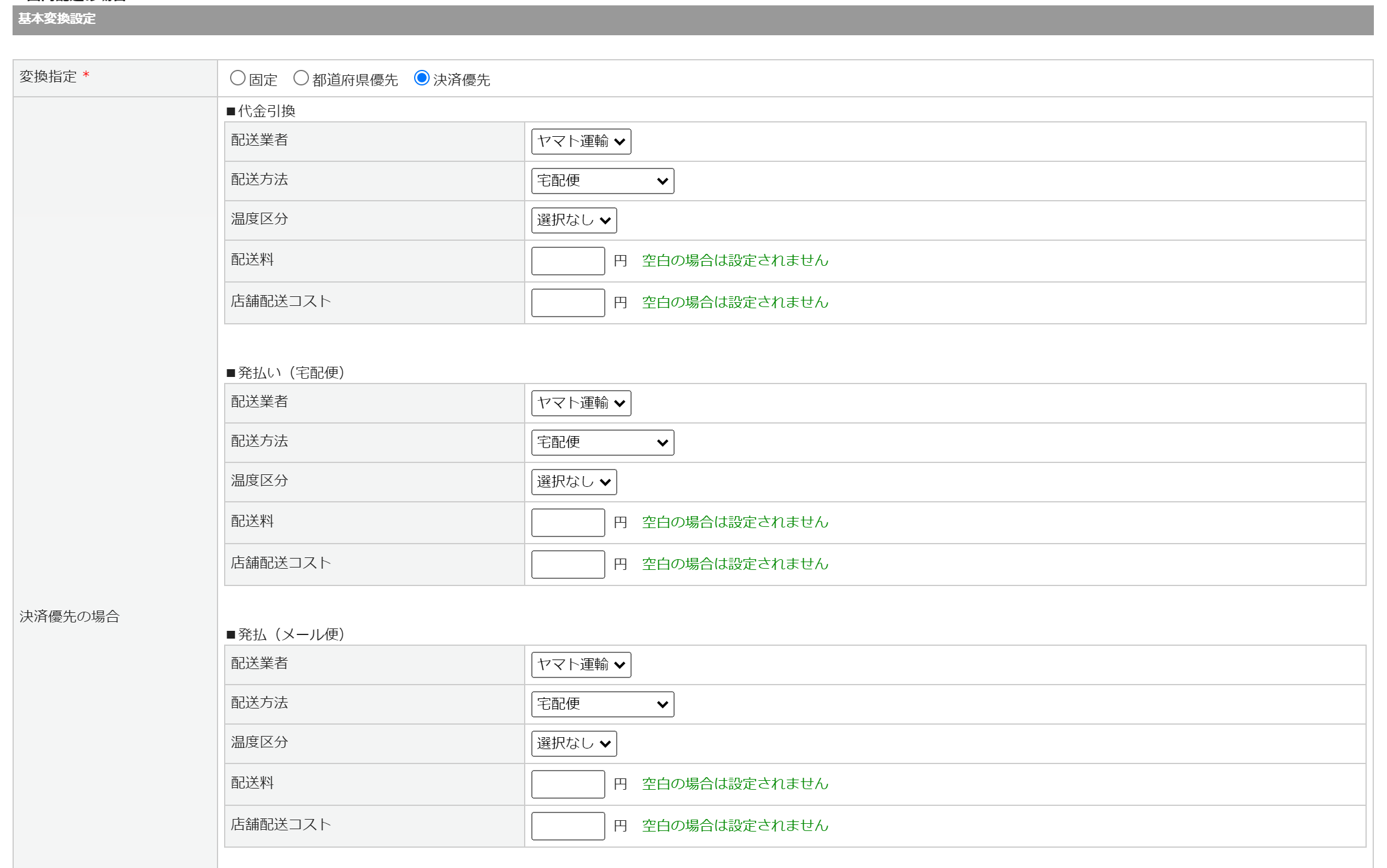Expand 温度区分 dropdown under 代金引換

573,220
